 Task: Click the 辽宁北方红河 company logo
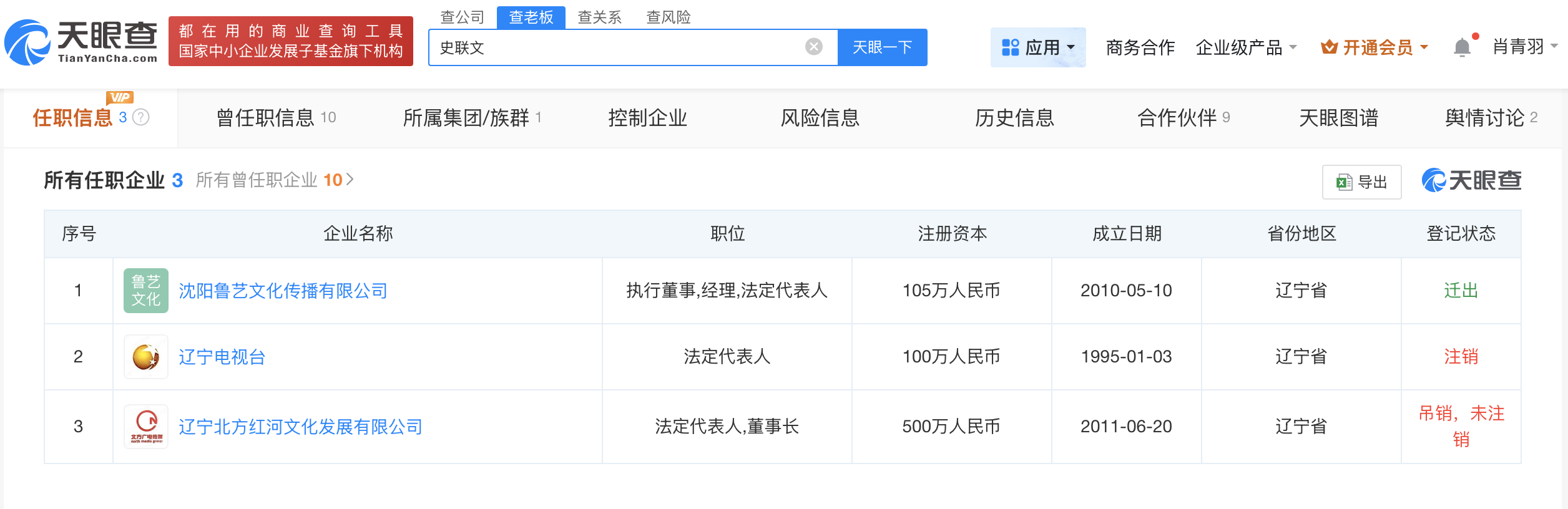coord(146,427)
